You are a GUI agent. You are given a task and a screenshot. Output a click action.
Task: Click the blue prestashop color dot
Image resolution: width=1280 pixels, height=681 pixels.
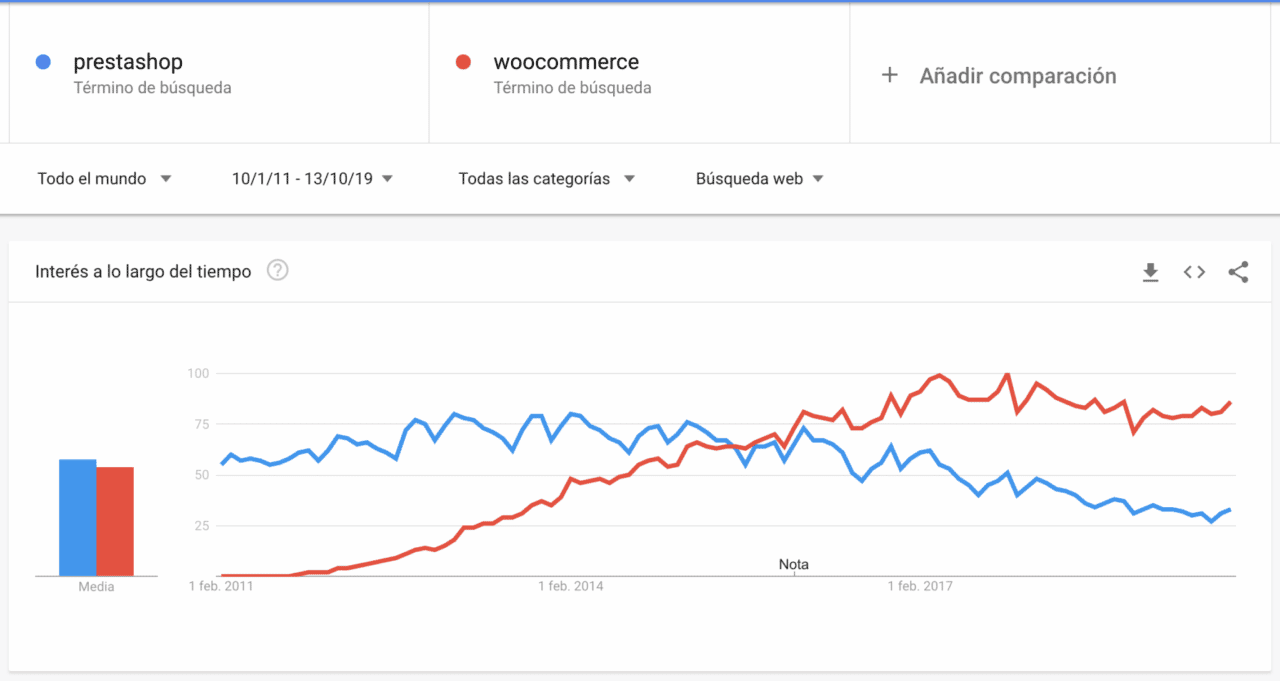tap(43, 62)
